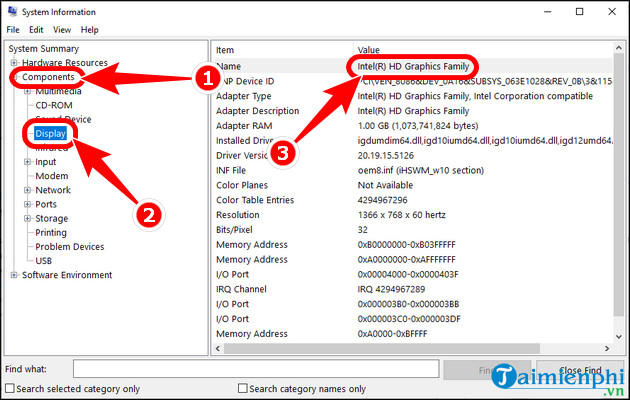Open the File menu

pyautogui.click(x=14, y=30)
